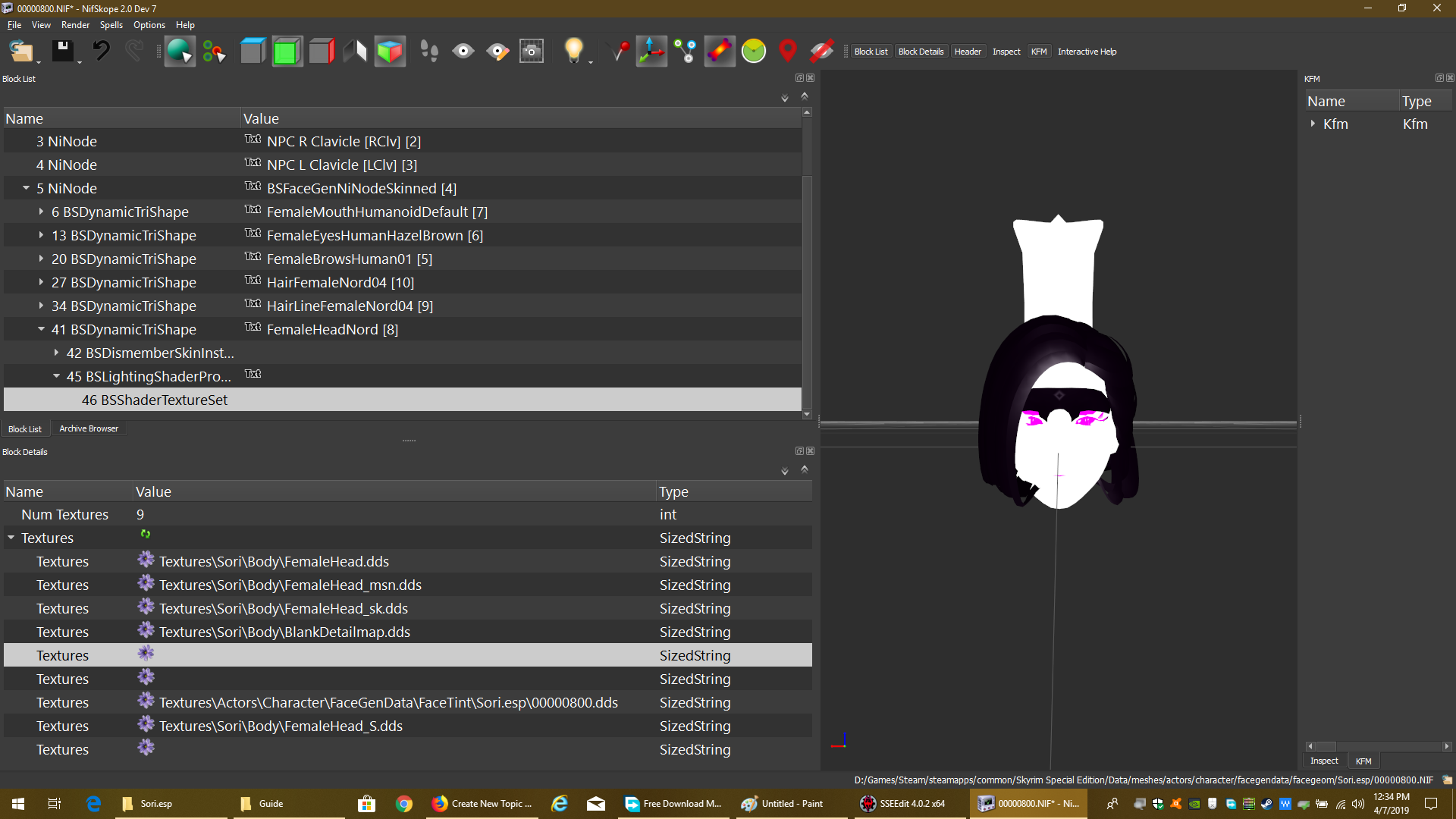Toggle the show nodes icon

coord(686,52)
